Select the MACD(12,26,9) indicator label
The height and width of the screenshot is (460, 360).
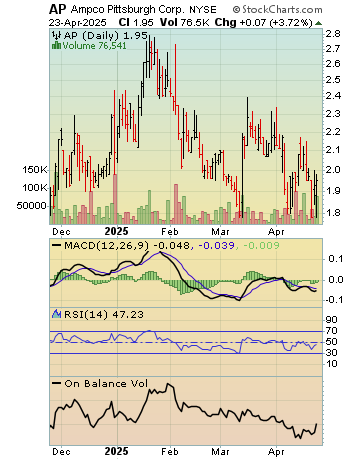pos(106,246)
